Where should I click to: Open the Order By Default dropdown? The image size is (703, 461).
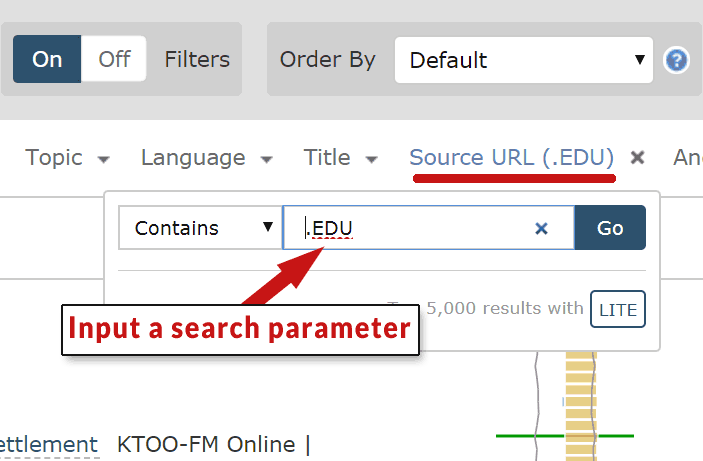click(x=523, y=60)
